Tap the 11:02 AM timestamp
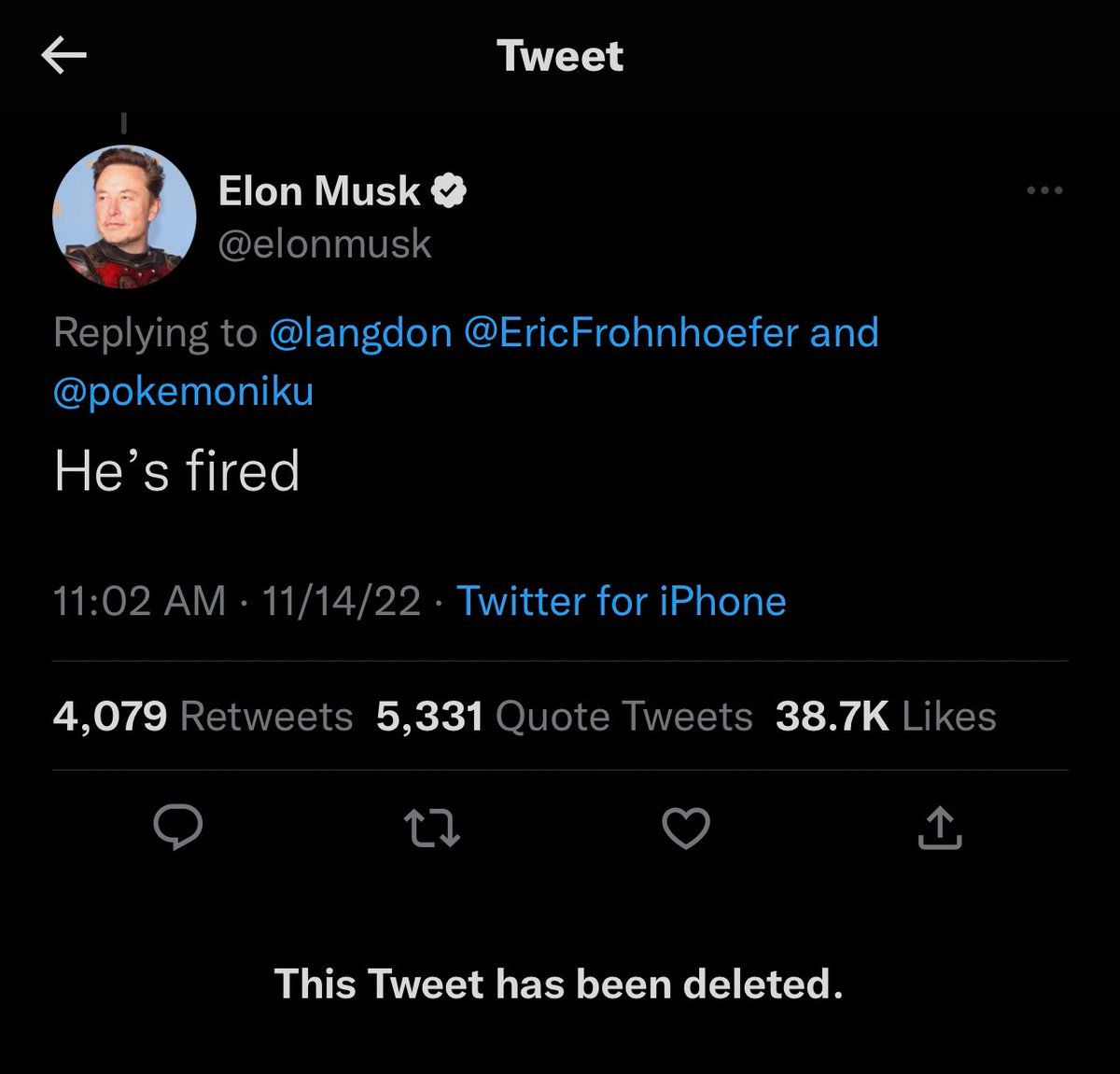Screen dimensions: 1120x1074 pos(140,601)
